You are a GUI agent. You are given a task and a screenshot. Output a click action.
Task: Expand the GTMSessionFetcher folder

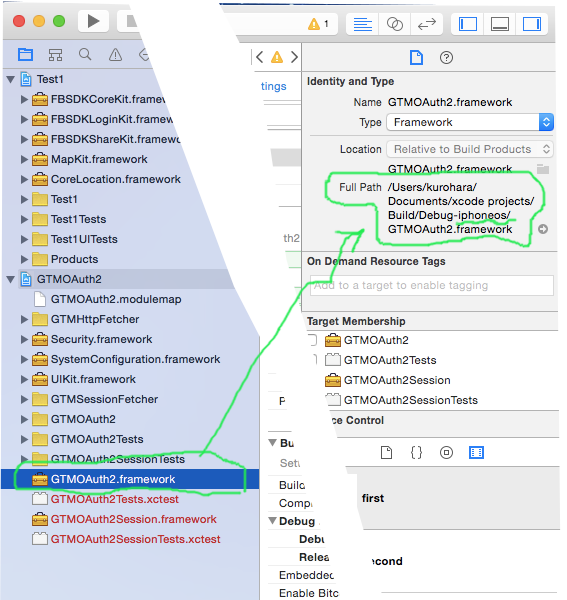tap(24, 399)
